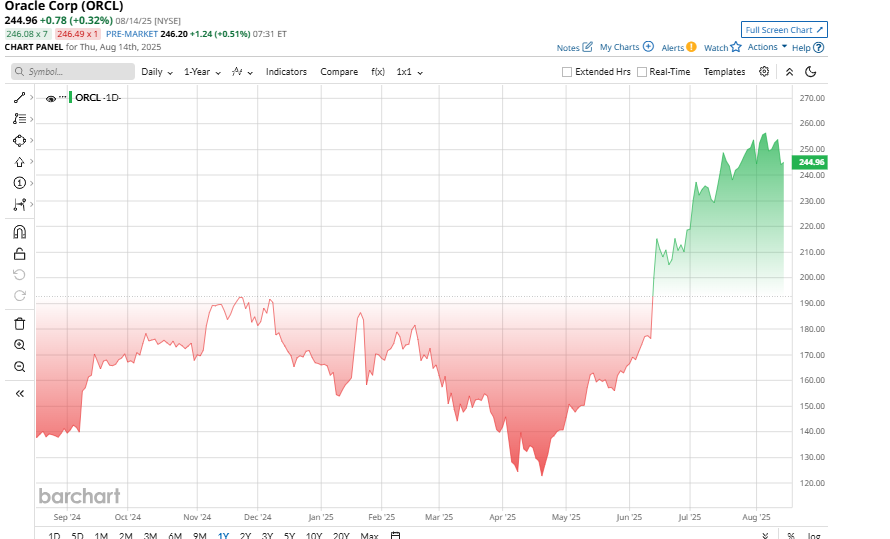Open the chart type dropdown
This screenshot has width=890, height=539.
point(242,72)
